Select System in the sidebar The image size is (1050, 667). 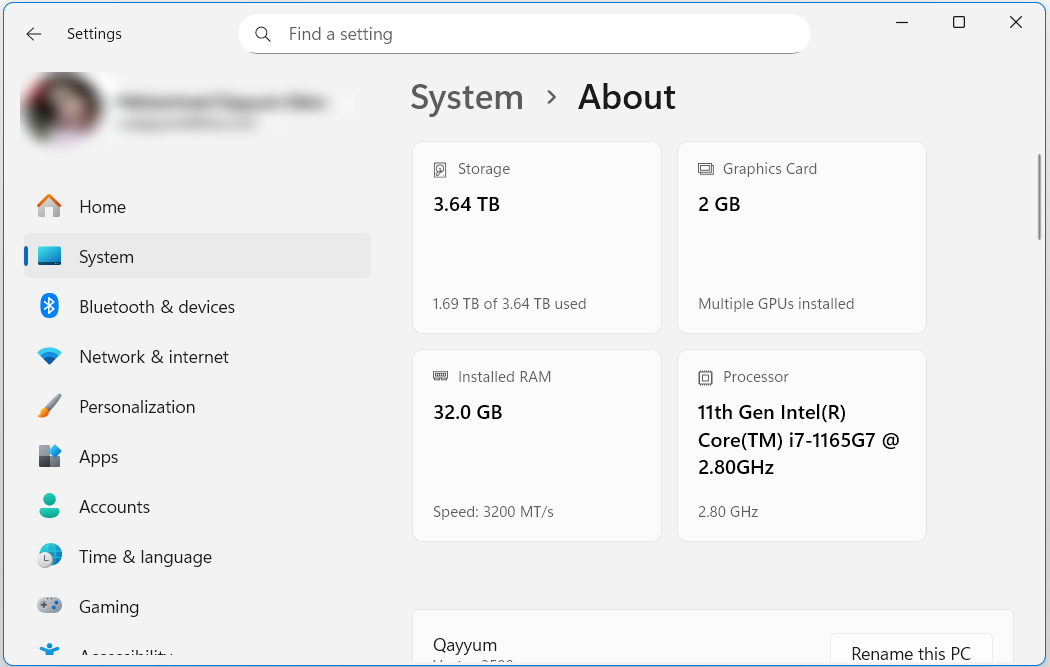click(197, 256)
